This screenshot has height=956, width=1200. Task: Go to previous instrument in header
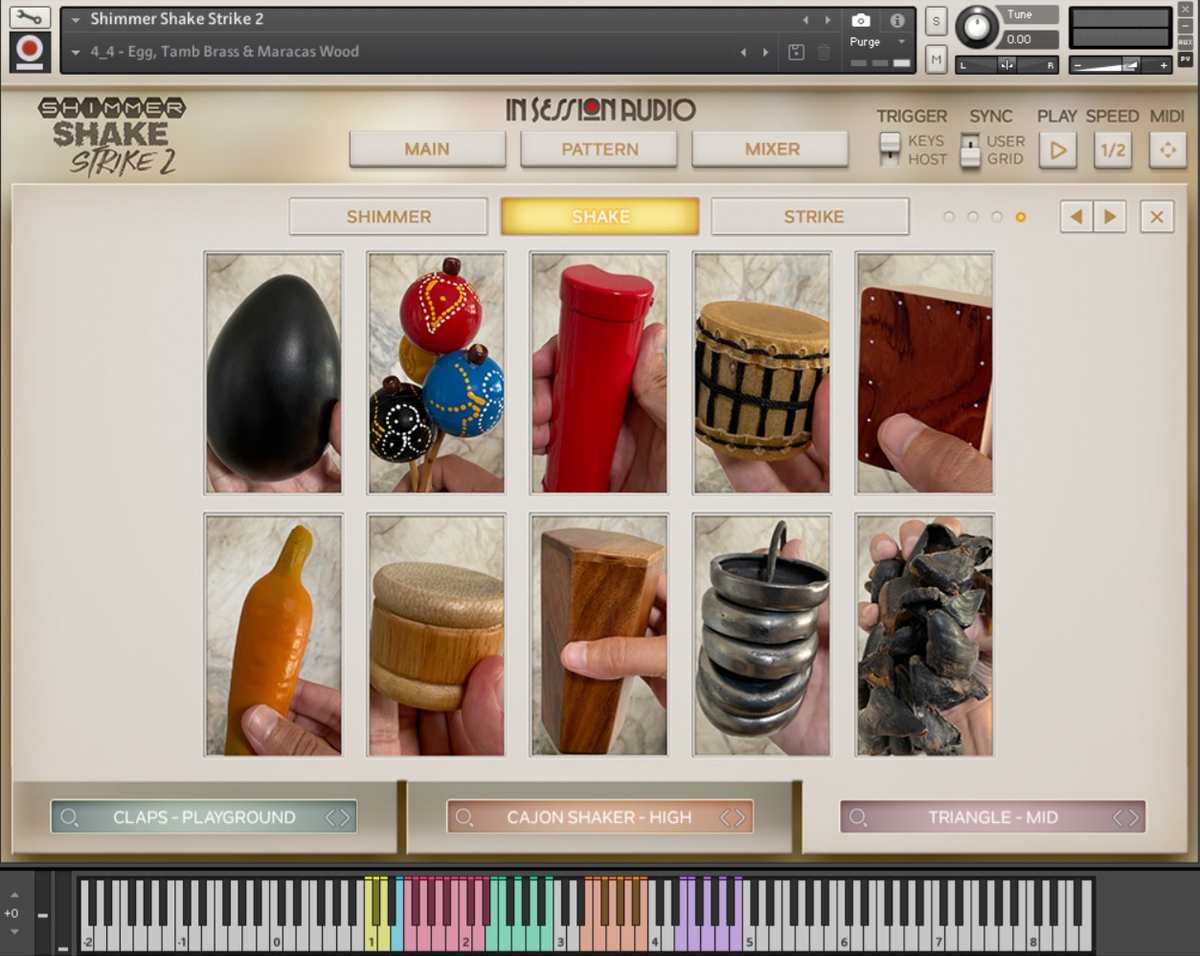[805, 20]
